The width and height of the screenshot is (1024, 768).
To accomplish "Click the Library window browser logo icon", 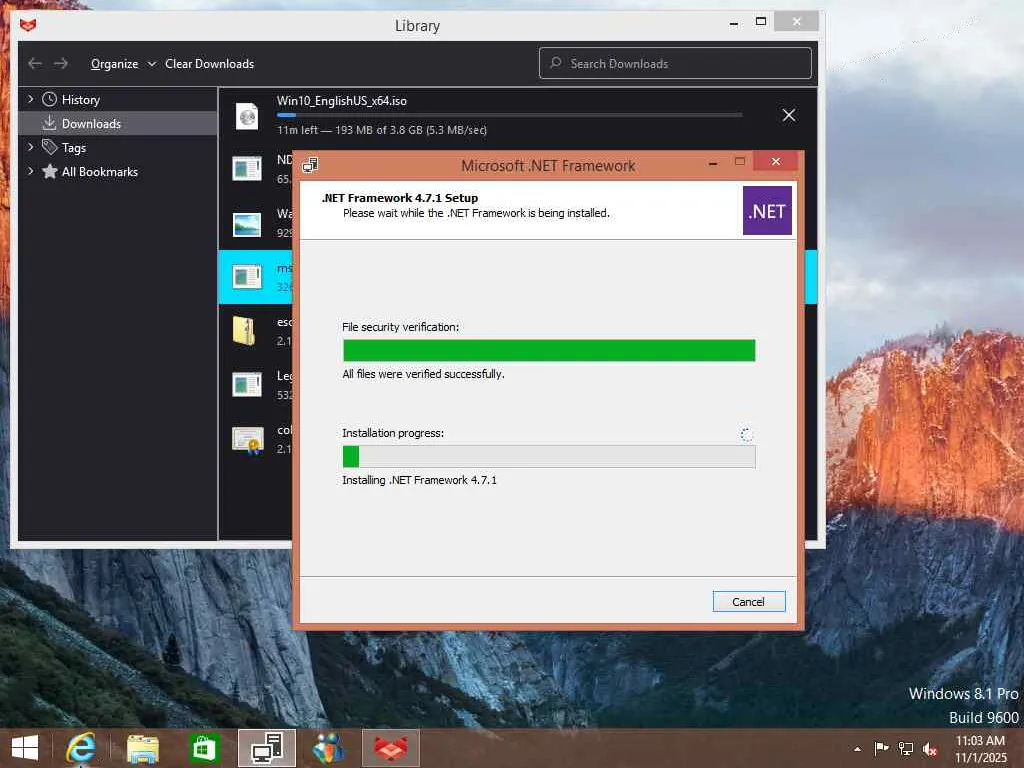I will pyautogui.click(x=28, y=25).
